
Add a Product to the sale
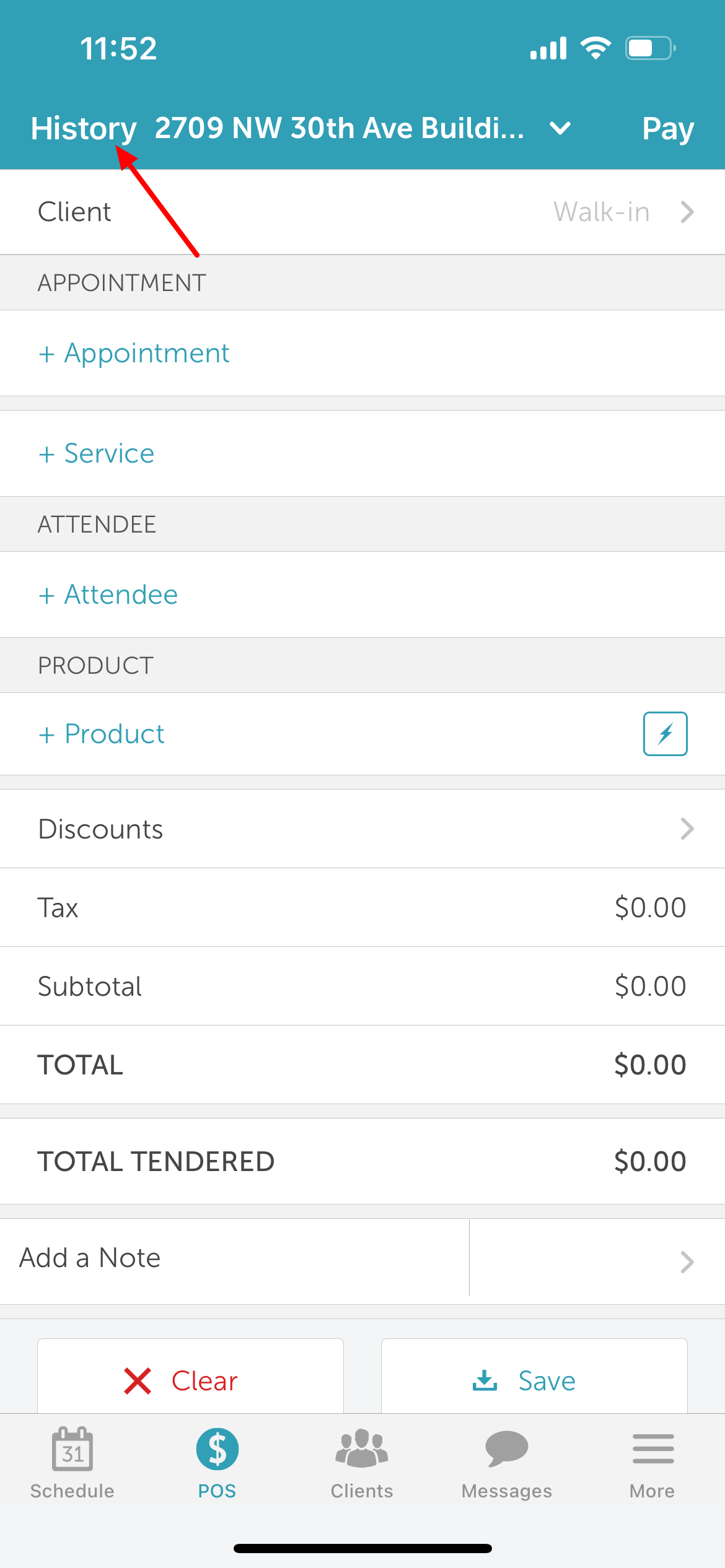101,734
